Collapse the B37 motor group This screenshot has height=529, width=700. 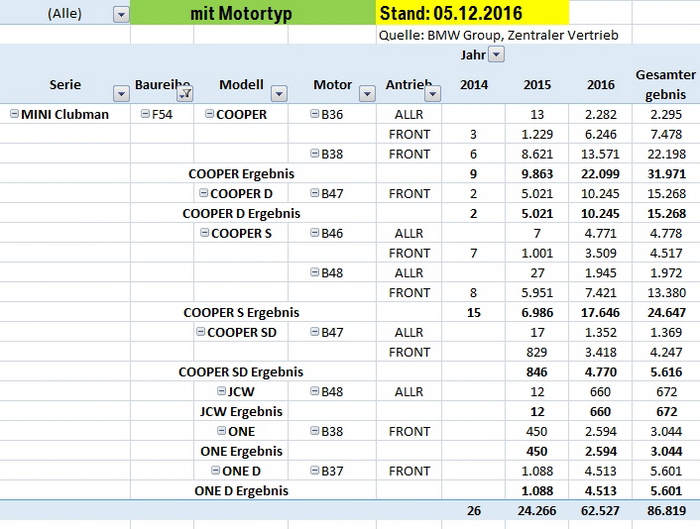[x=315, y=471]
